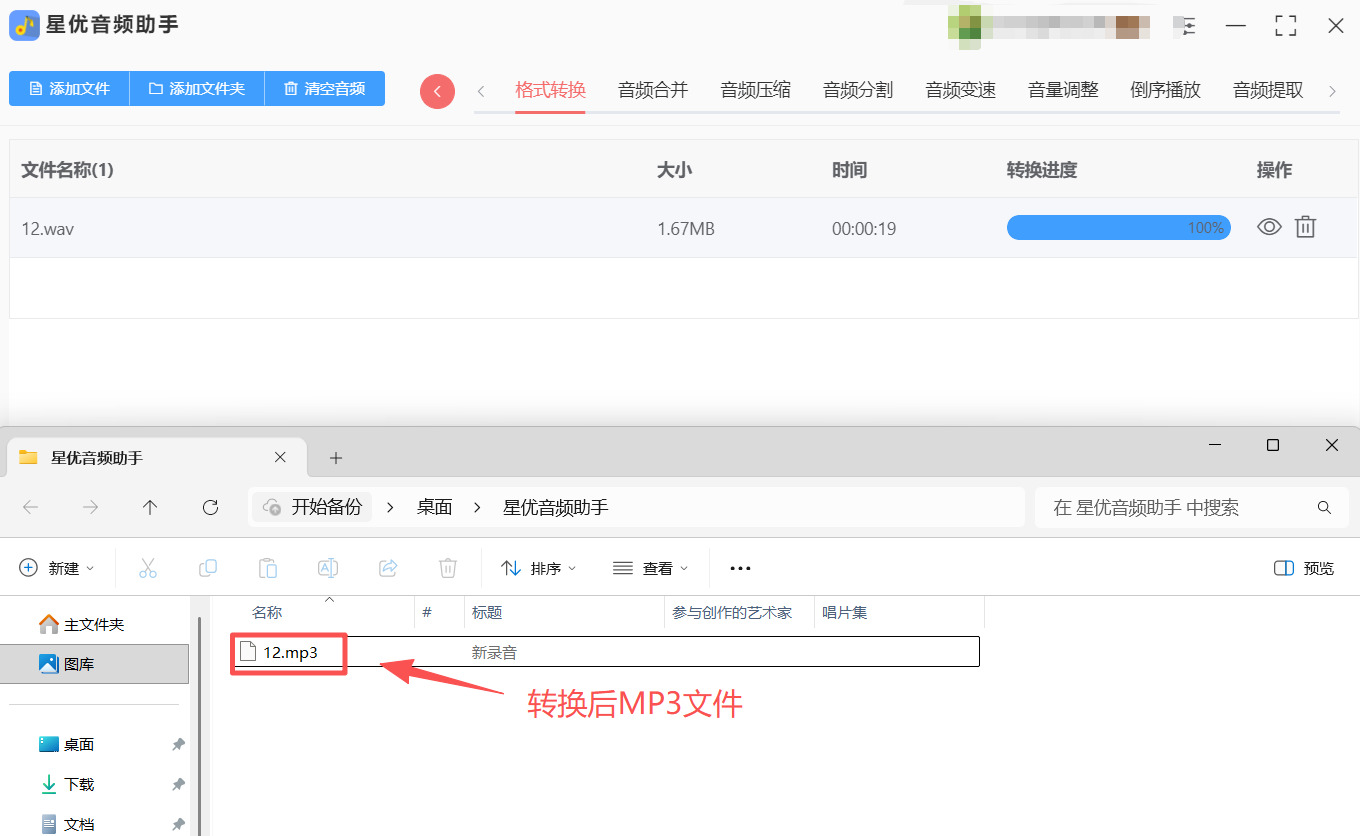Click the 100% conversion progress bar
Screen dimensions: 1360x836
click(1118, 227)
